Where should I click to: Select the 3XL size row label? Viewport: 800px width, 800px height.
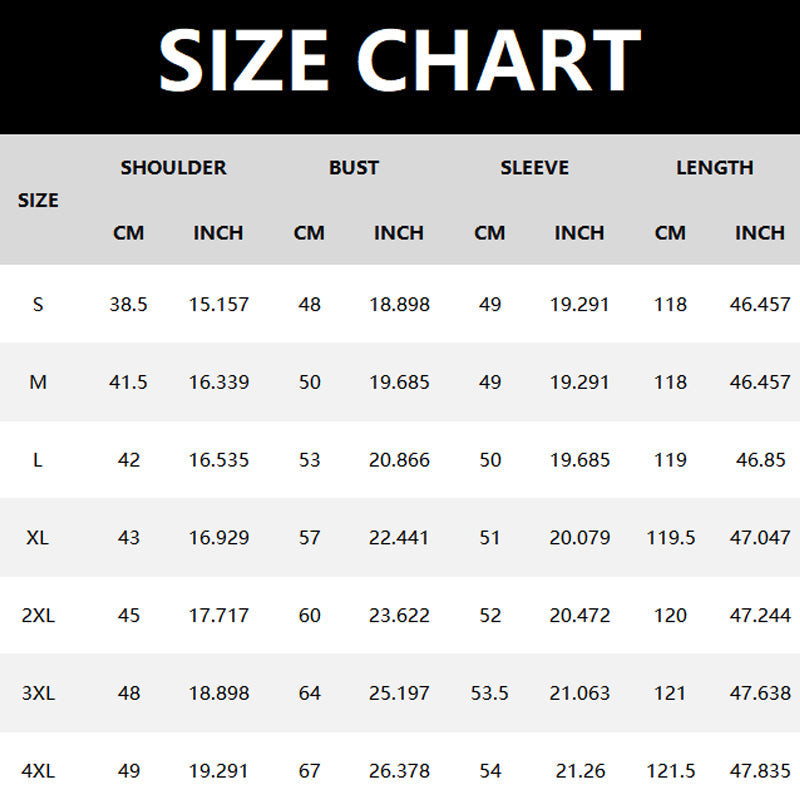click(x=38, y=693)
